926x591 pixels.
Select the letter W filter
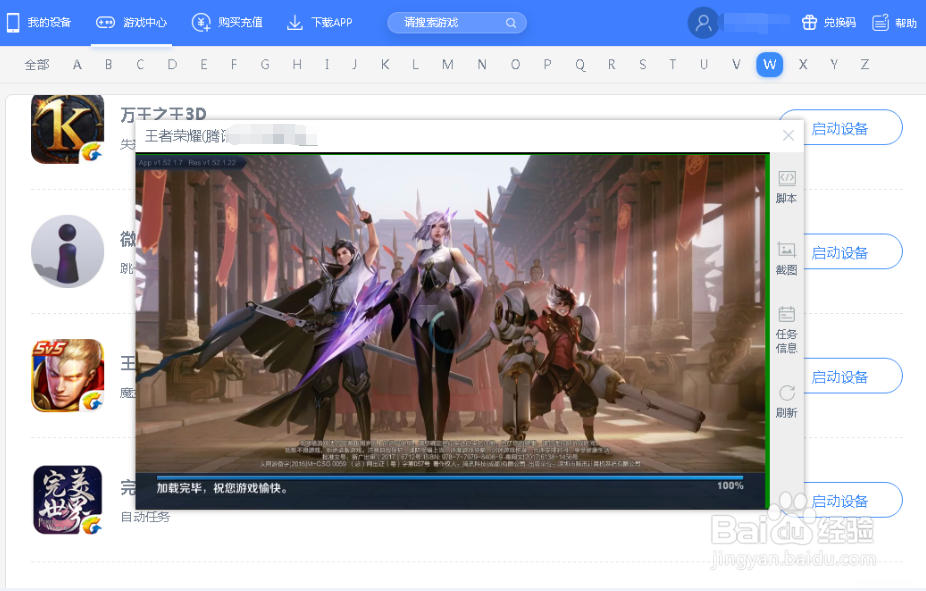pos(769,64)
